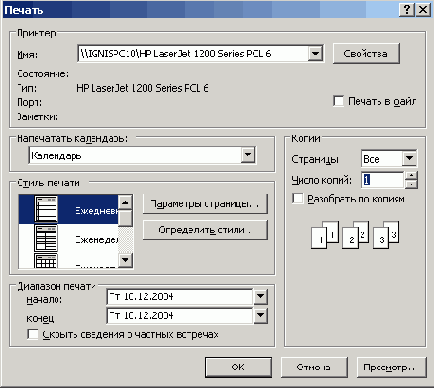Click Определить стили button

(x=205, y=230)
